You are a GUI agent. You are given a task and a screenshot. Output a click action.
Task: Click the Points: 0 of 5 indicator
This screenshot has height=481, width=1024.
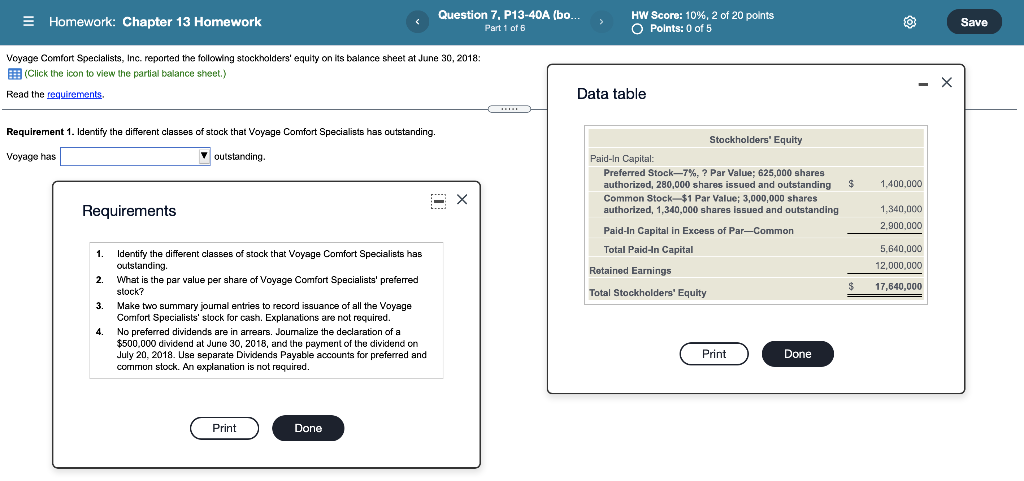coord(672,29)
